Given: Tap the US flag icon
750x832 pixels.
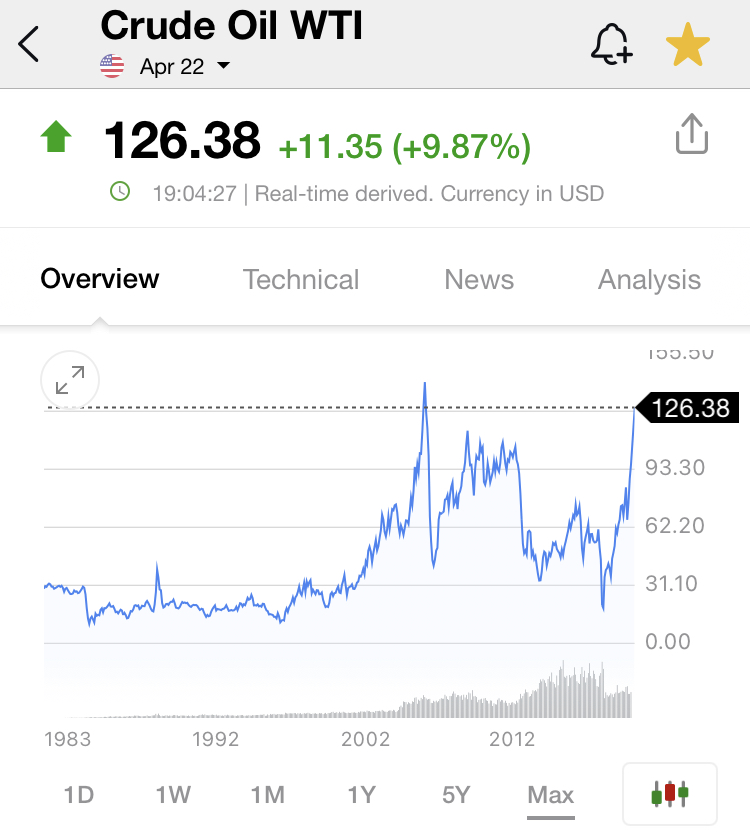Looking at the screenshot, I should [112, 67].
